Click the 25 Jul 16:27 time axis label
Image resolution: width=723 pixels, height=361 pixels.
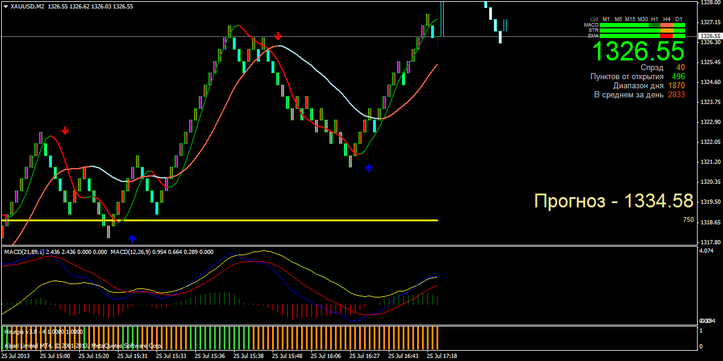365,356
